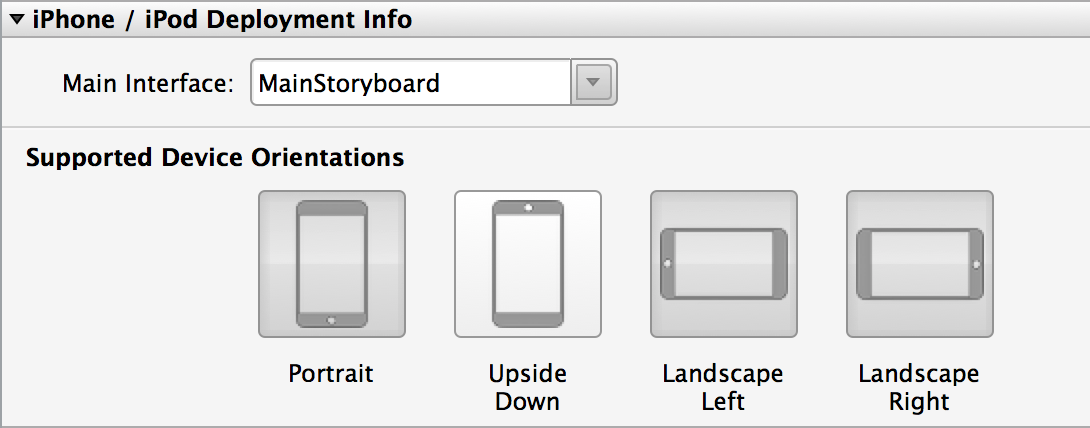Toggle the Landscape Right orientation button

(920, 264)
